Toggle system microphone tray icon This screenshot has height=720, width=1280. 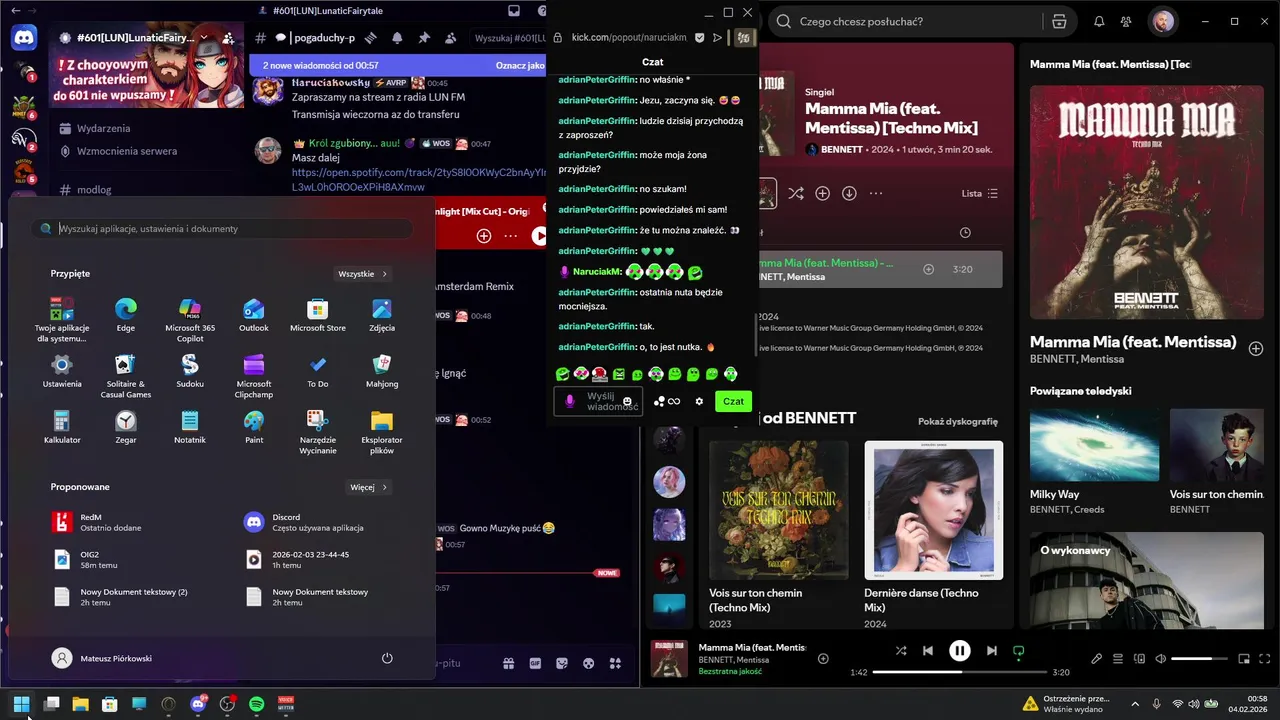click(x=1156, y=704)
